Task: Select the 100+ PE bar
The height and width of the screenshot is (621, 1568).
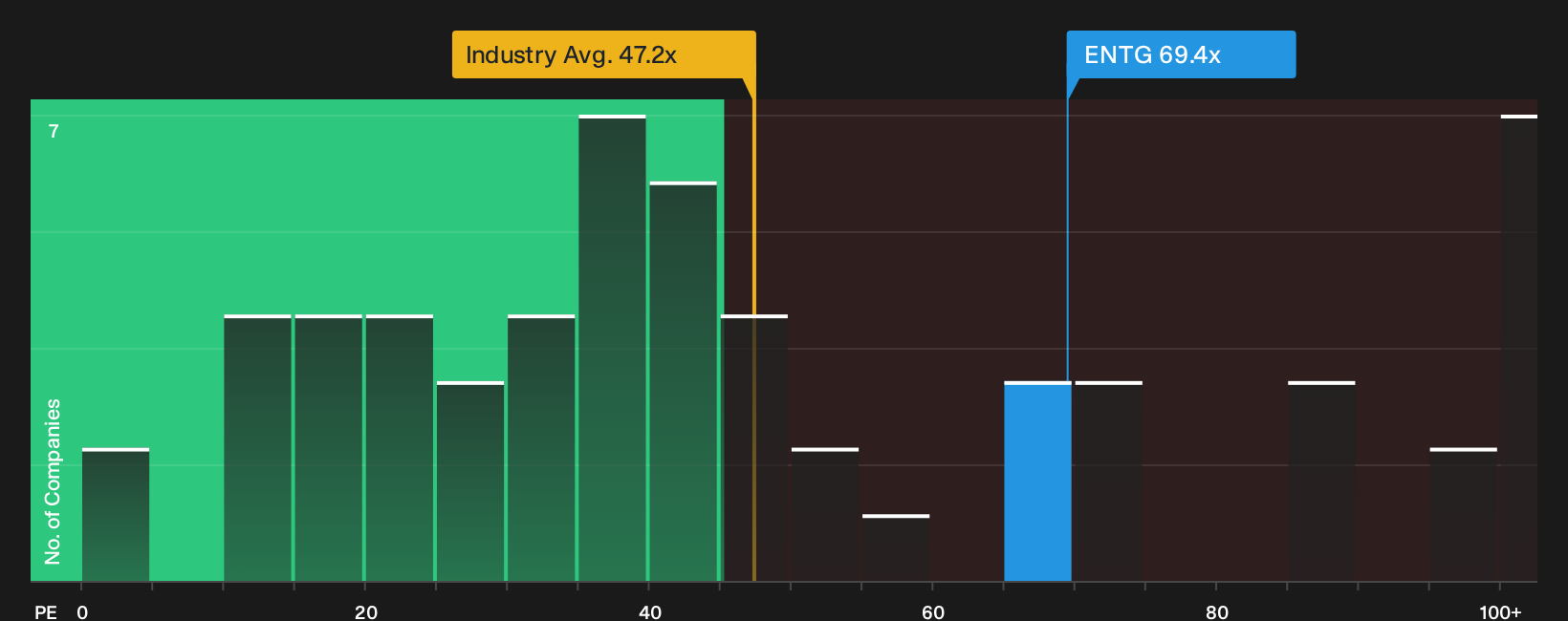Action: tap(1518, 348)
